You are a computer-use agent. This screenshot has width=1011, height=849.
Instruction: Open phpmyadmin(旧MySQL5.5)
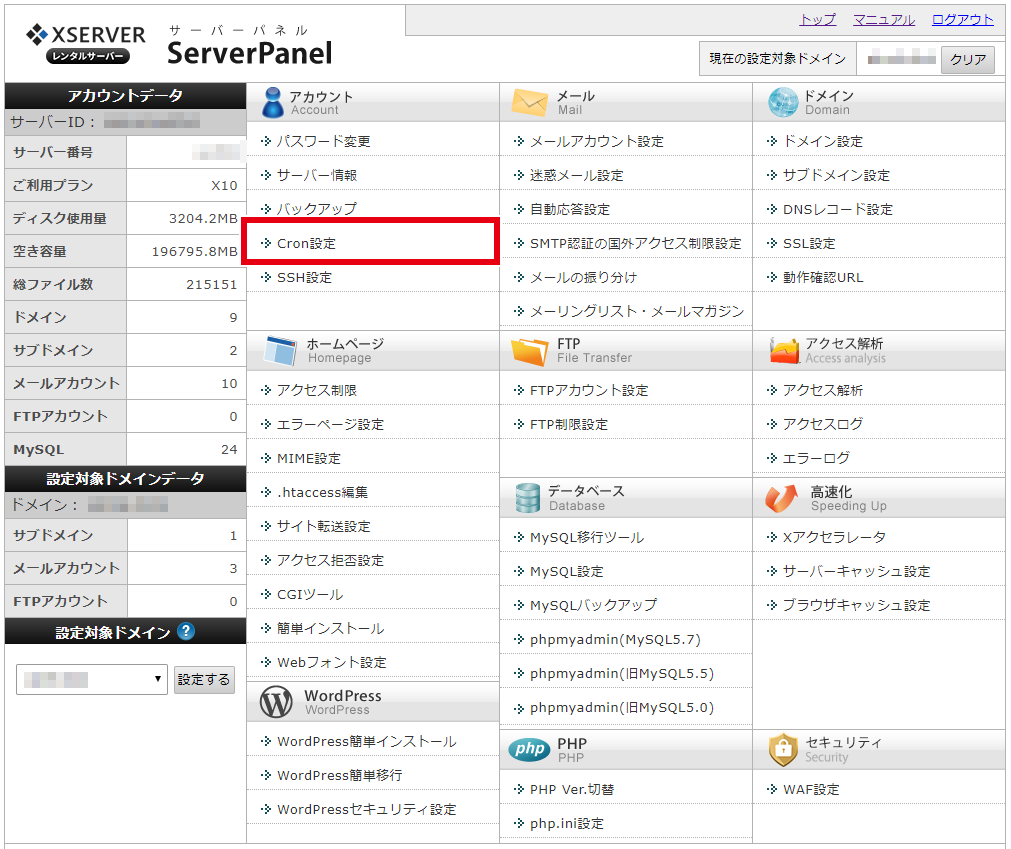(622, 674)
